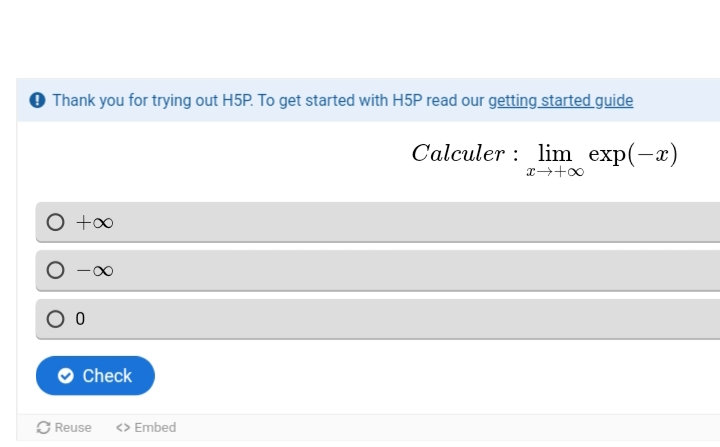The width and height of the screenshot is (720, 447).
Task: Click the Reuse circular arrows icon
Action: [43, 428]
